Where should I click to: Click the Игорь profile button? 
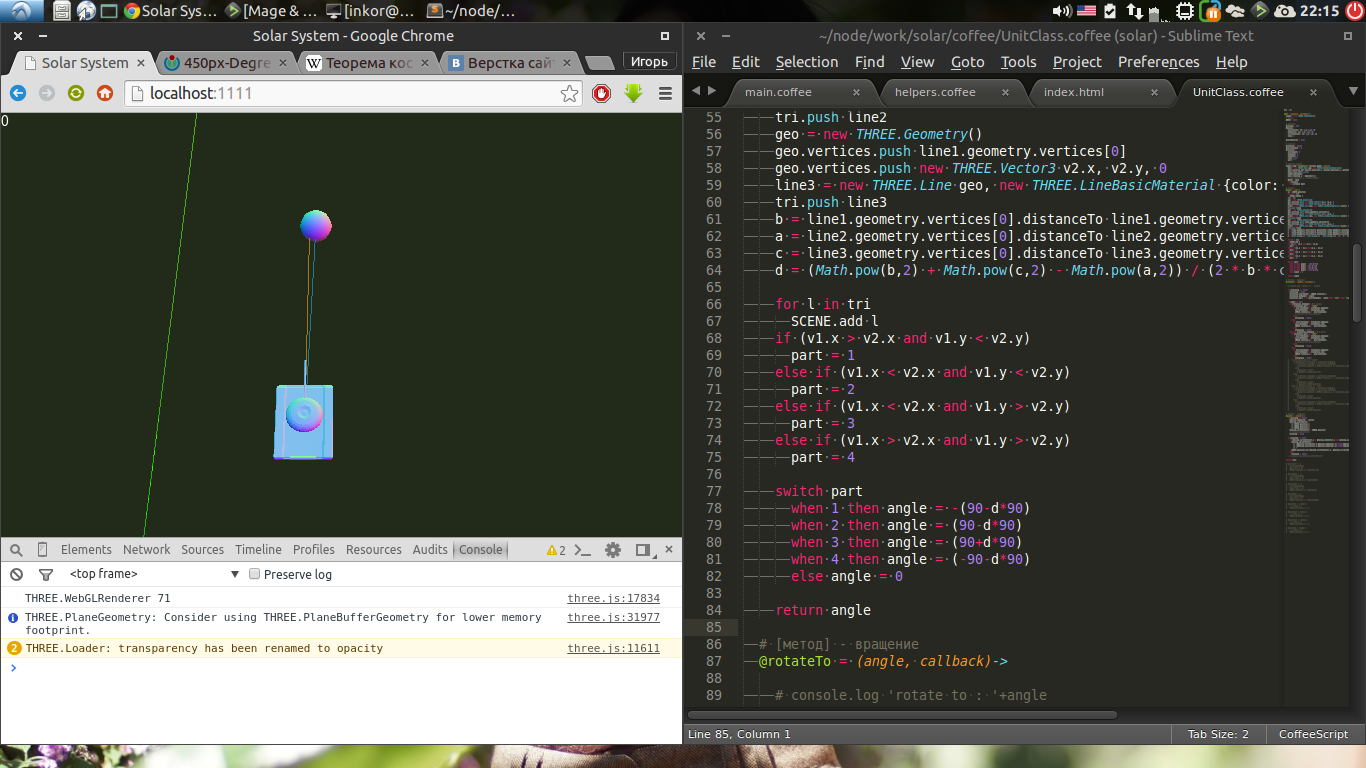[649, 62]
